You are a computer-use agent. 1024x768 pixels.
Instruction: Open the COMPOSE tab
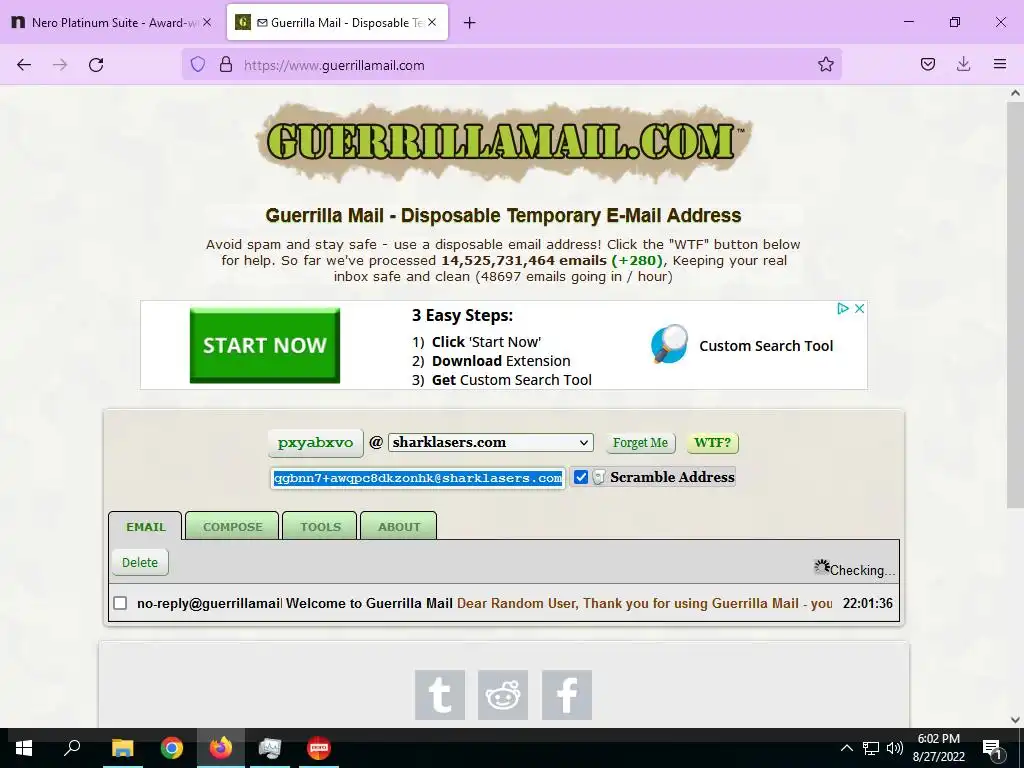pyautogui.click(x=232, y=526)
